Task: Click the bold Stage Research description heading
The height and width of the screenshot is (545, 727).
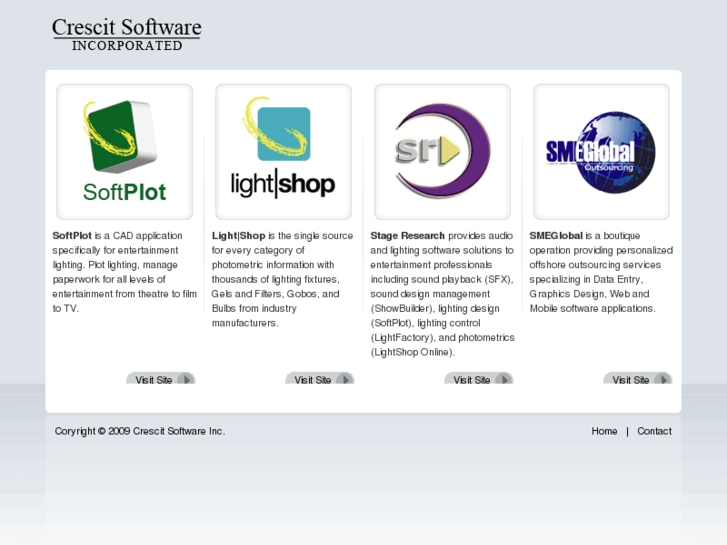Action: coord(408,236)
